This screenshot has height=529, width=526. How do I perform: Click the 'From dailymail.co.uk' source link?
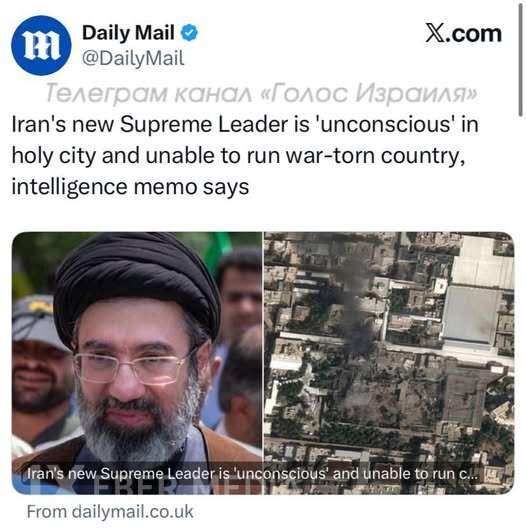110,512
